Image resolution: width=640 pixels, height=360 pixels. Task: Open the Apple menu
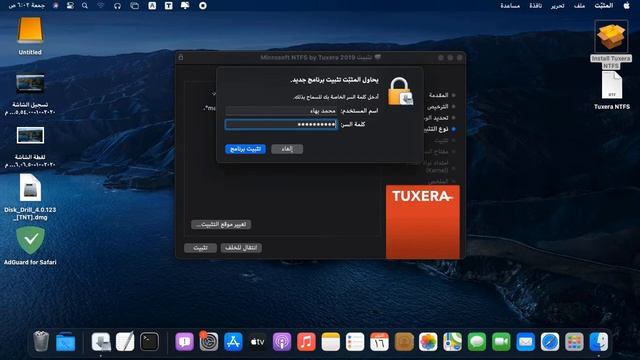pyautogui.click(x=627, y=6)
